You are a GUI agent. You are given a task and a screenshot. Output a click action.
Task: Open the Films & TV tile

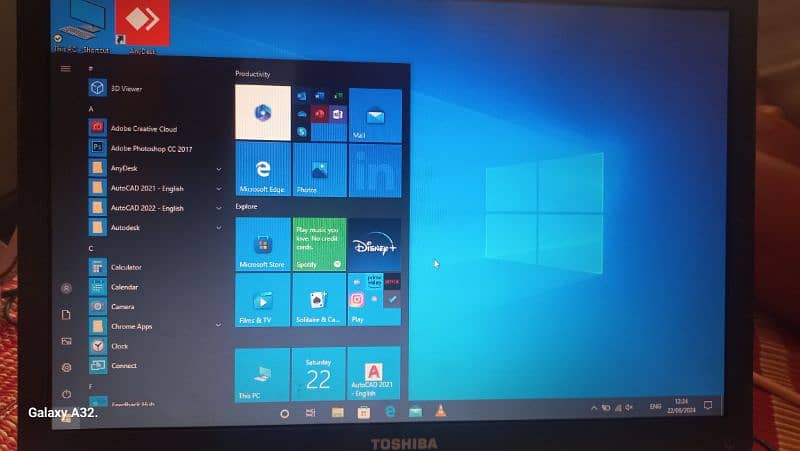[x=263, y=299]
